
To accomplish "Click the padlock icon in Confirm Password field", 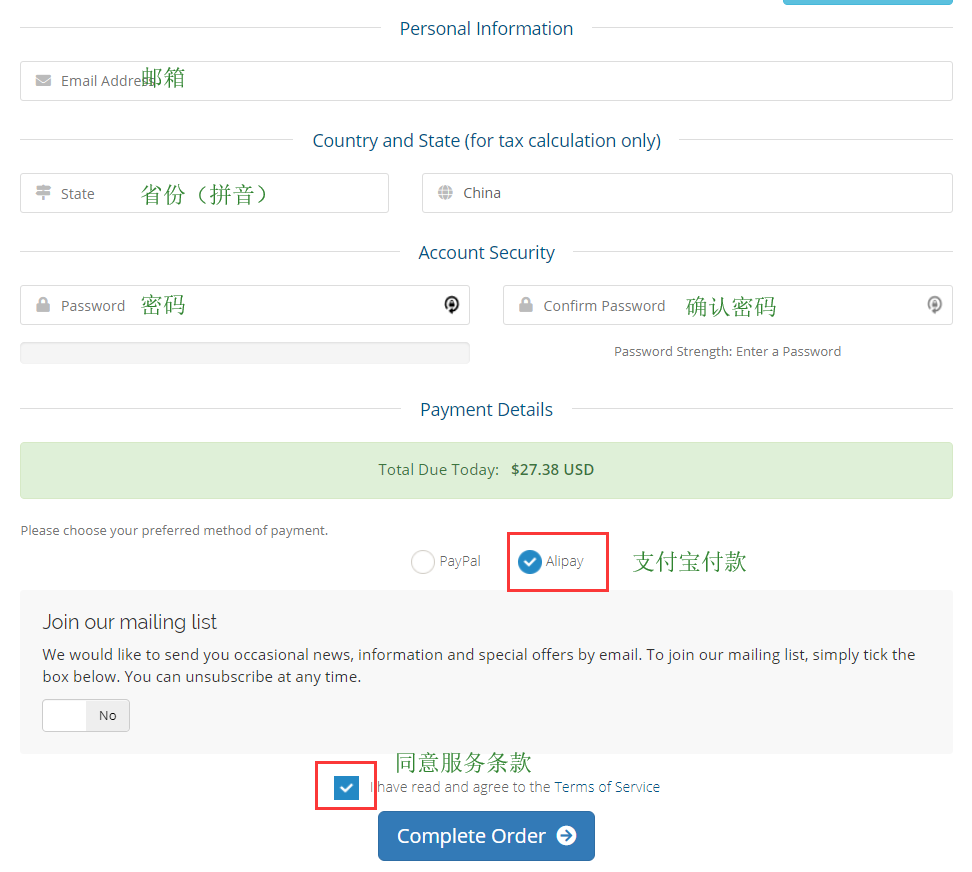I will [526, 305].
